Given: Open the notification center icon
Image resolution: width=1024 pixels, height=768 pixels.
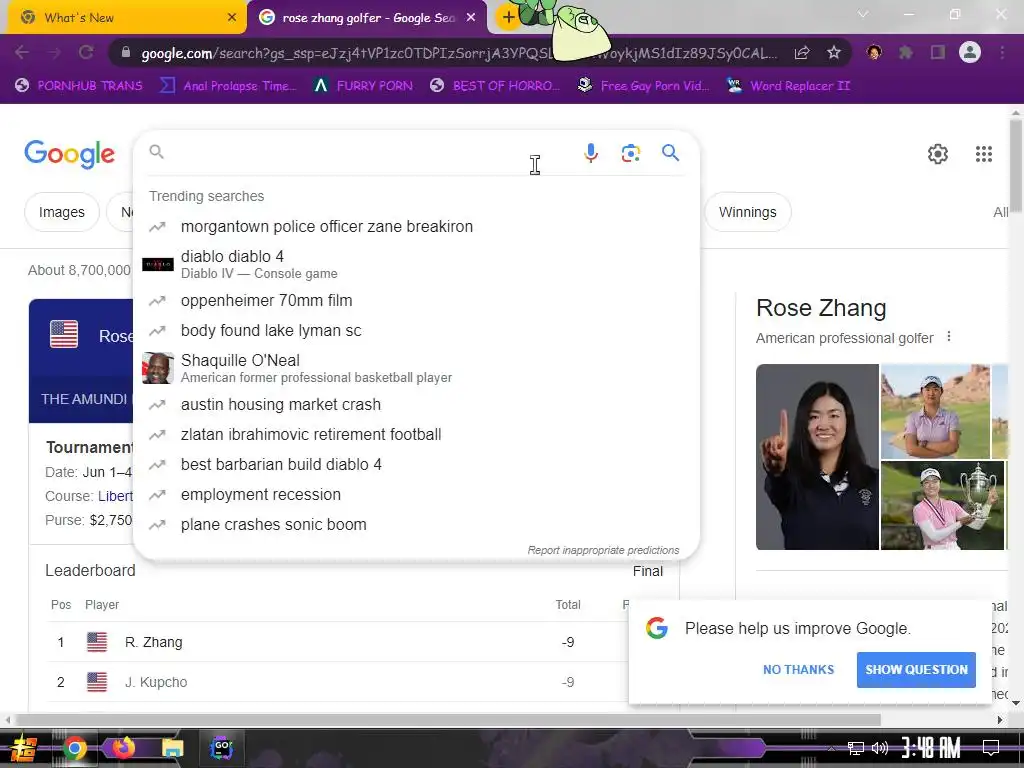Looking at the screenshot, I should coord(991,747).
